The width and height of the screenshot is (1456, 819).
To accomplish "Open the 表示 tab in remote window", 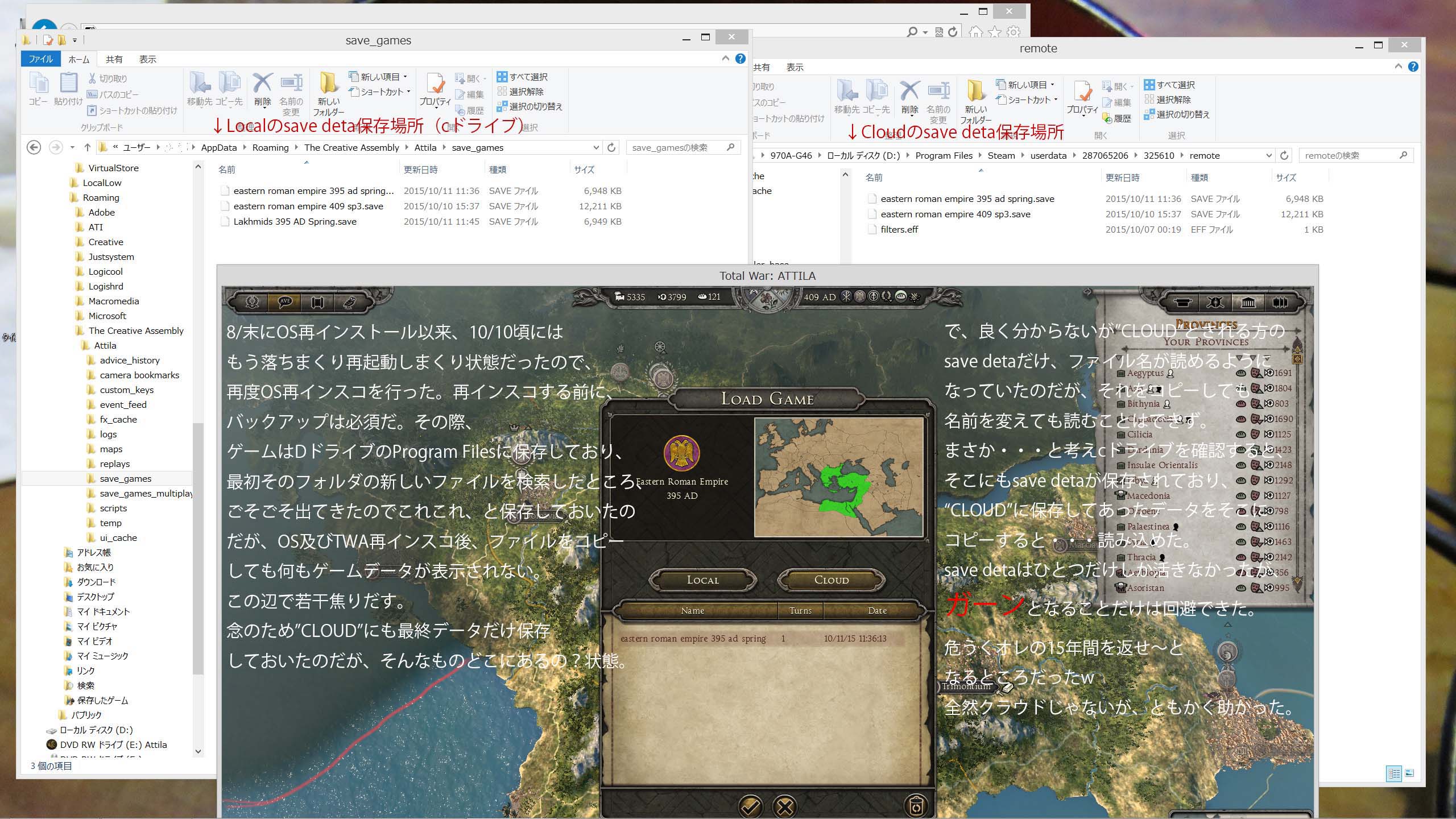I will tap(795, 67).
